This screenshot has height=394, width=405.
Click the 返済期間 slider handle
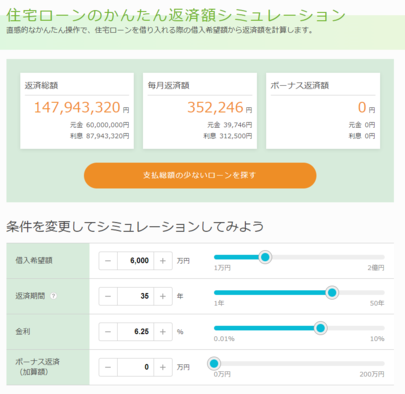[x=332, y=293]
